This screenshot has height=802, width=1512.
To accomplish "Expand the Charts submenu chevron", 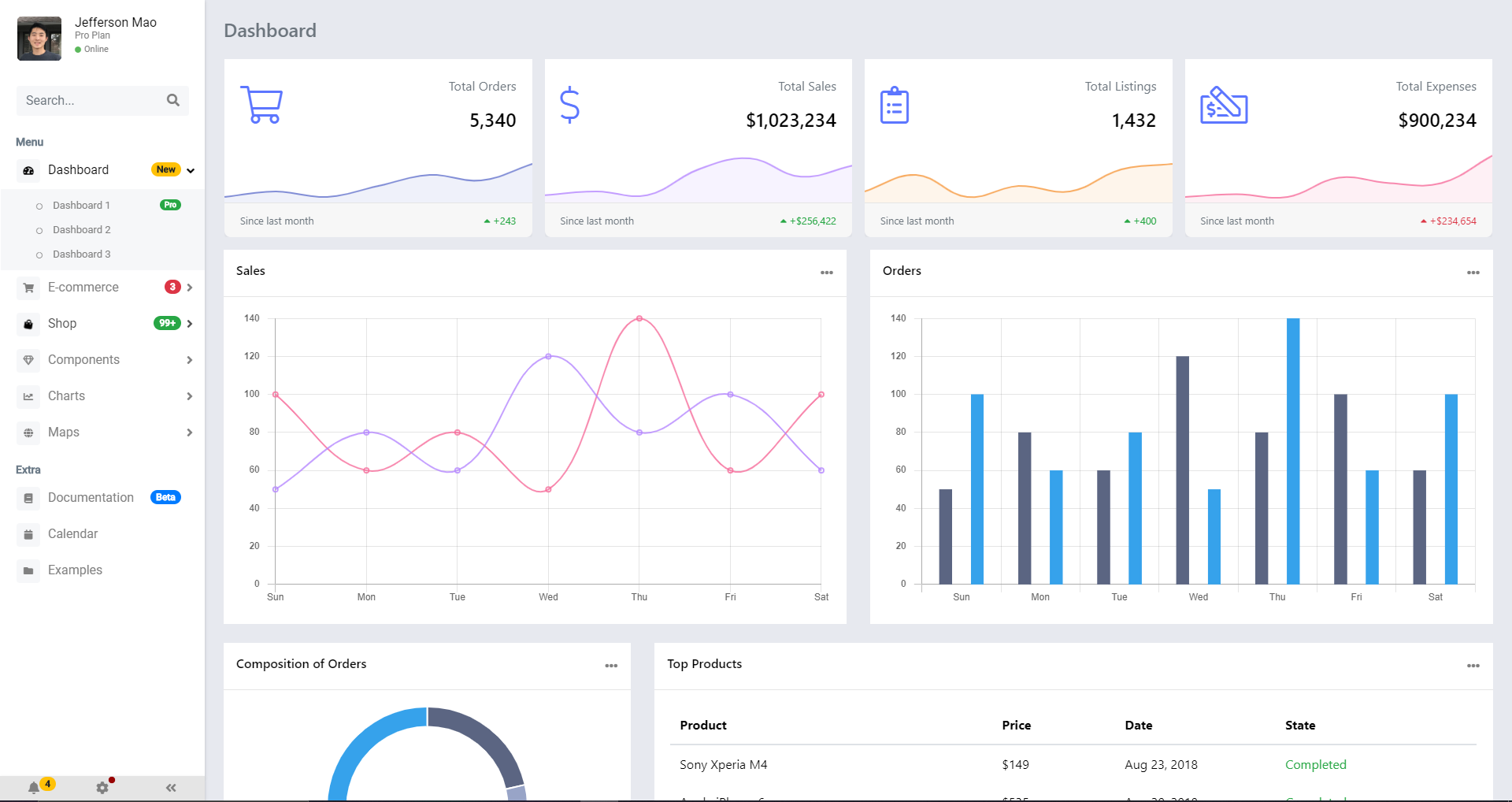I will (190, 396).
